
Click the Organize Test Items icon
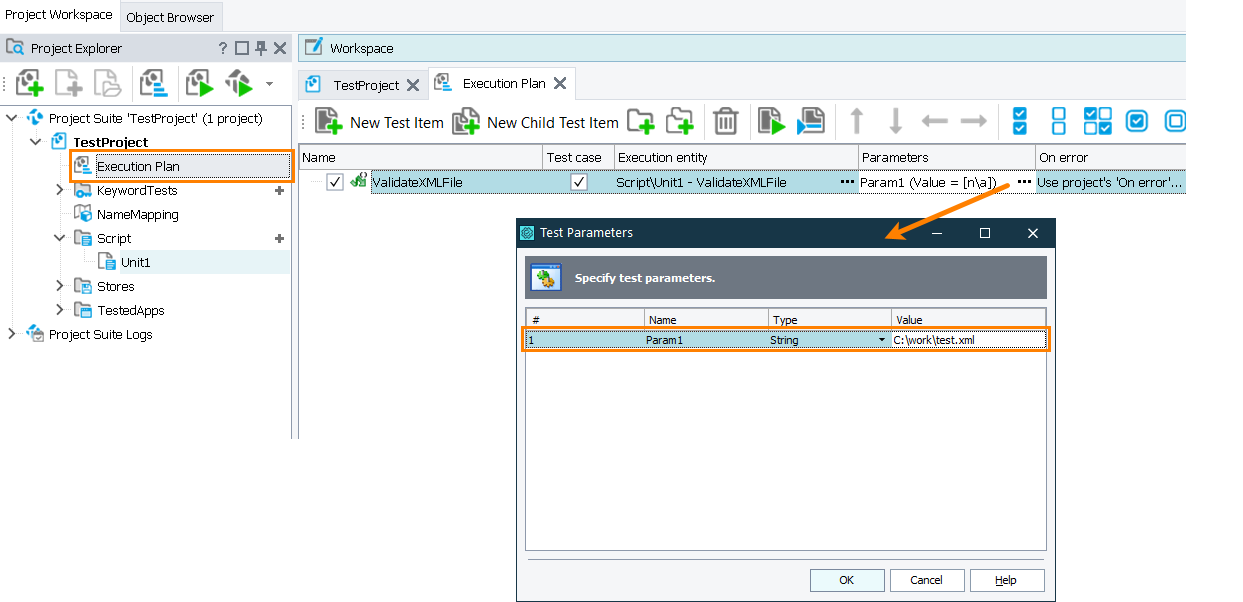(155, 83)
